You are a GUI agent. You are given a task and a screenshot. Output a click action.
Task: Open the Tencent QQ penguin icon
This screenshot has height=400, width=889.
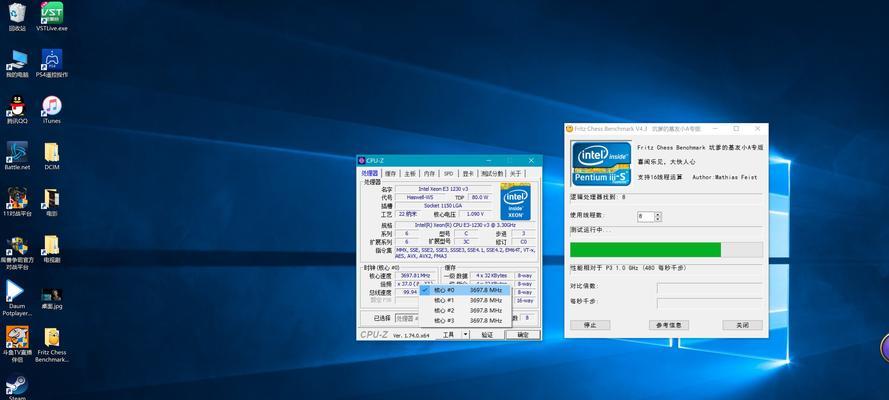[x=17, y=109]
